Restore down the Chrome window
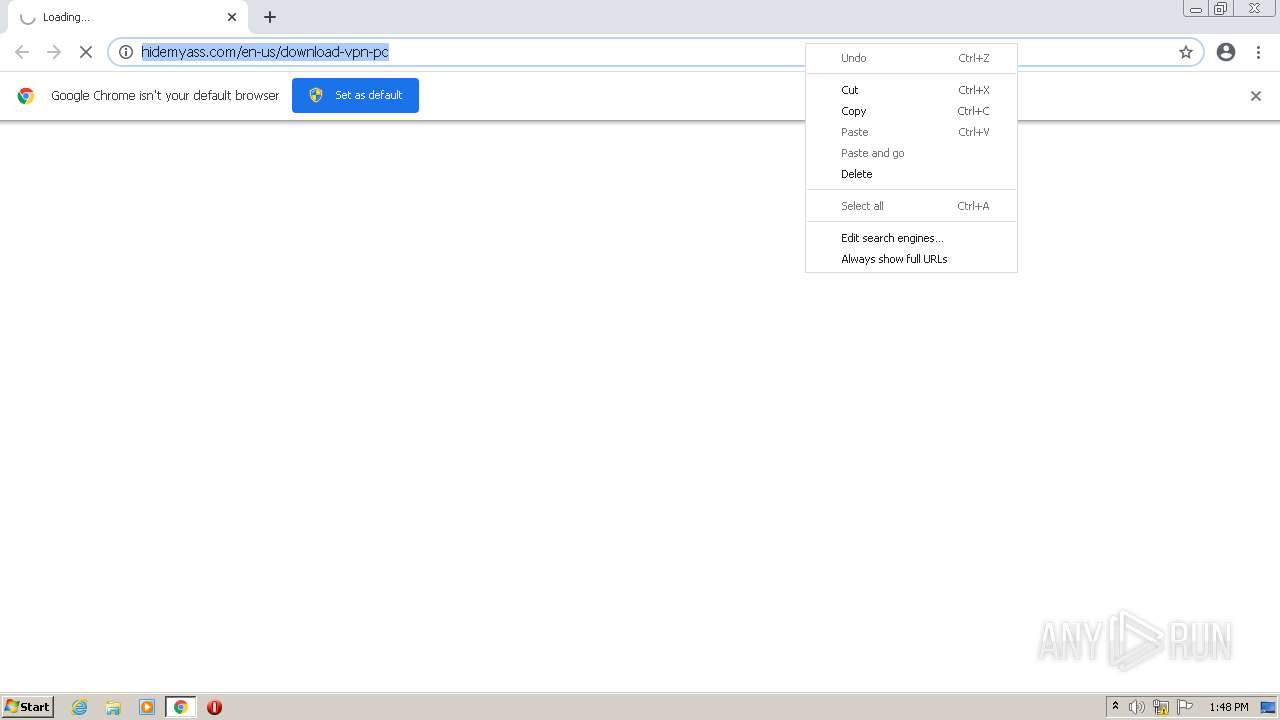 (1221, 9)
